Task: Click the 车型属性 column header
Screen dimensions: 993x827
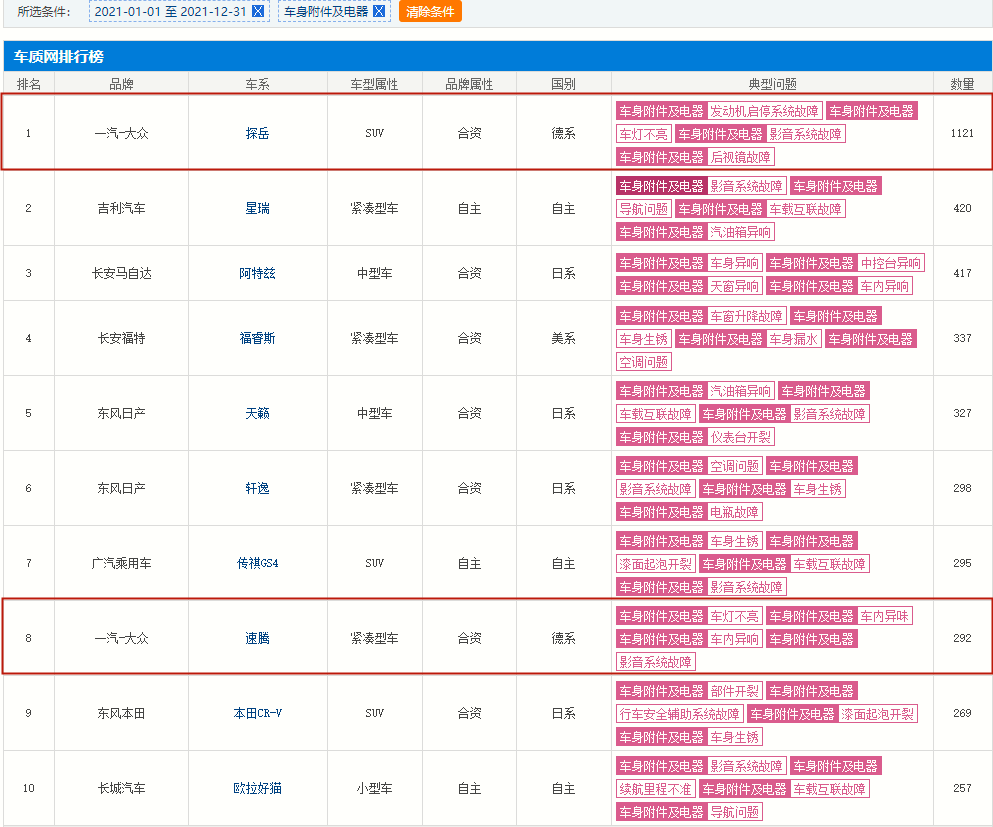Action: [x=374, y=84]
